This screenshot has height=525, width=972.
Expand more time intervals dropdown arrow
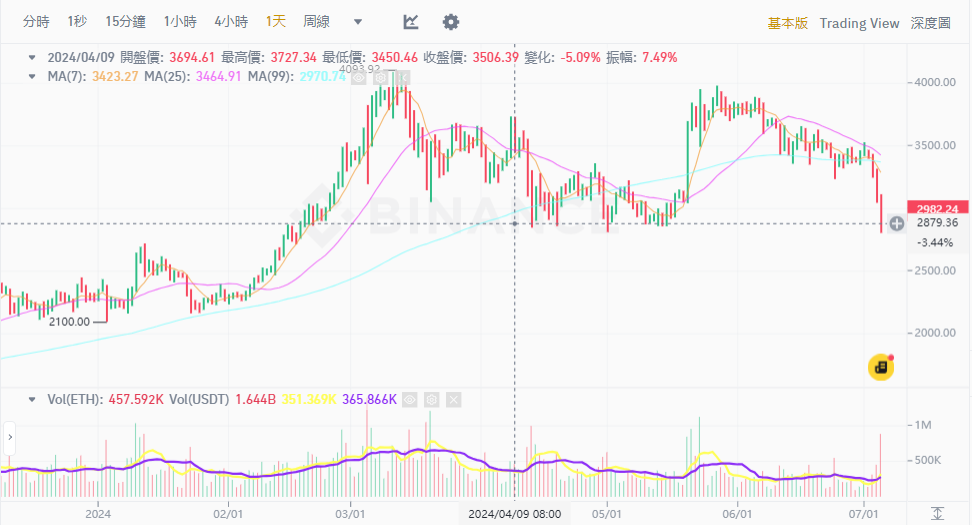pyautogui.click(x=358, y=22)
